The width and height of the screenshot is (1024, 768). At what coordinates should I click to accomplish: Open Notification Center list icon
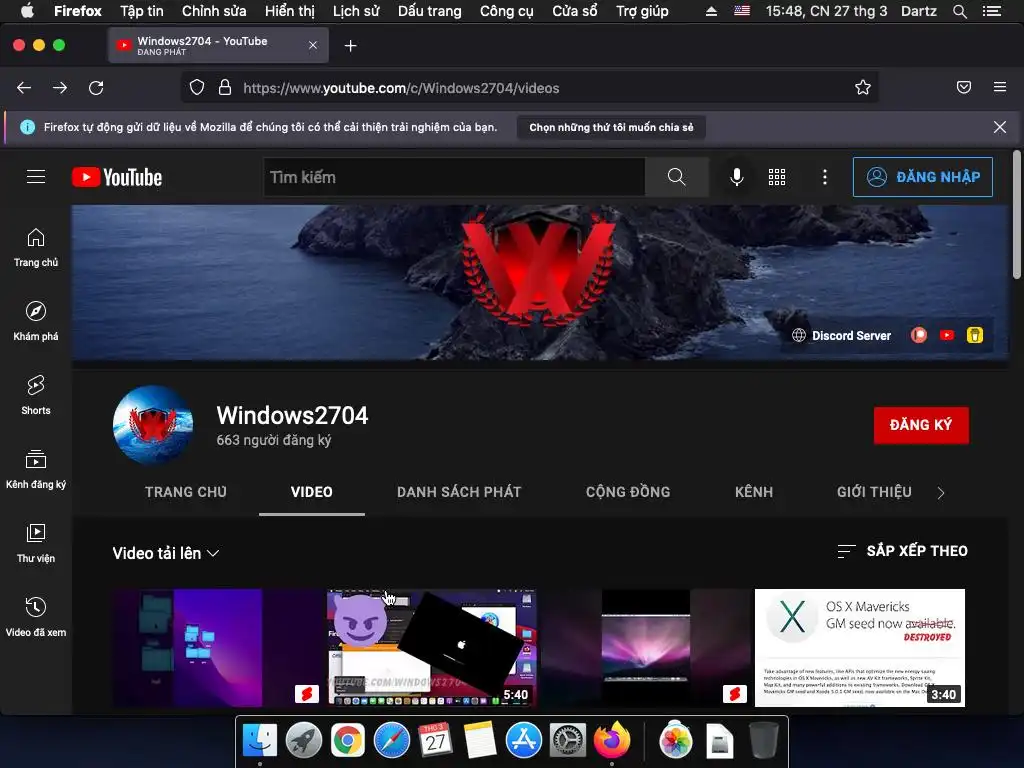(991, 11)
